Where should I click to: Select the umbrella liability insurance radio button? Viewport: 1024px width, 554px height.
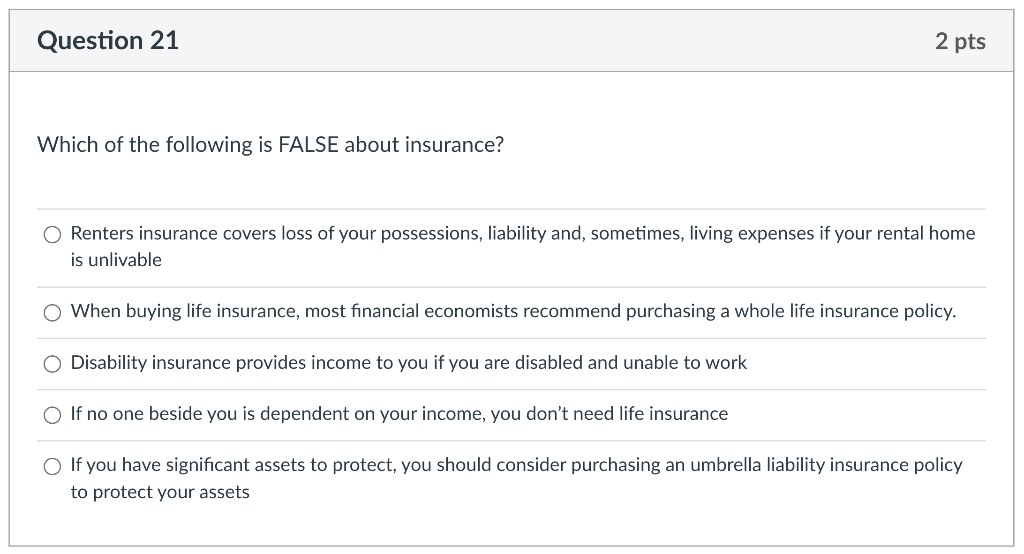(x=52, y=466)
